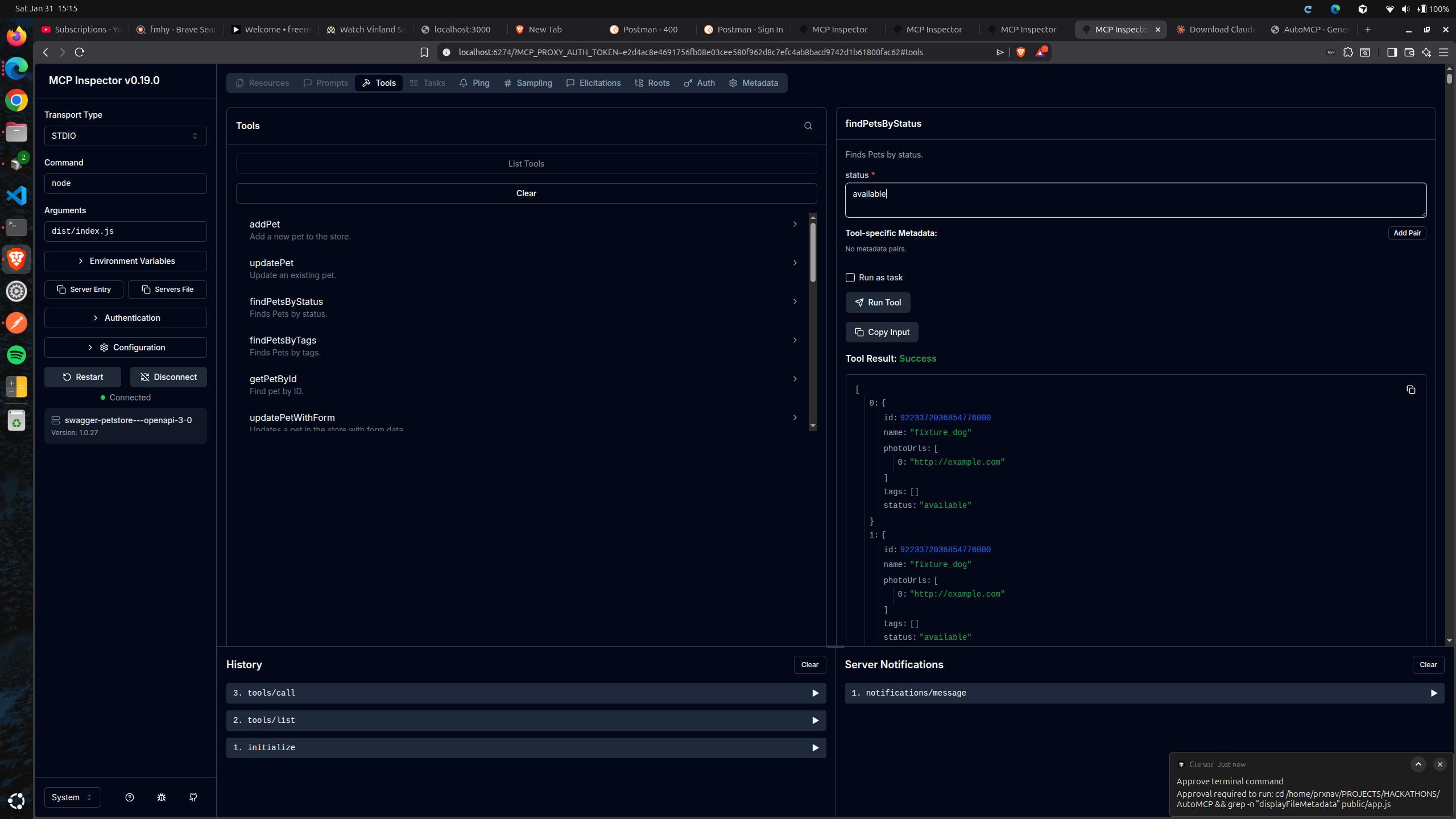Open the help icon in sidebar footer
The image size is (1456, 819).
coord(130,797)
